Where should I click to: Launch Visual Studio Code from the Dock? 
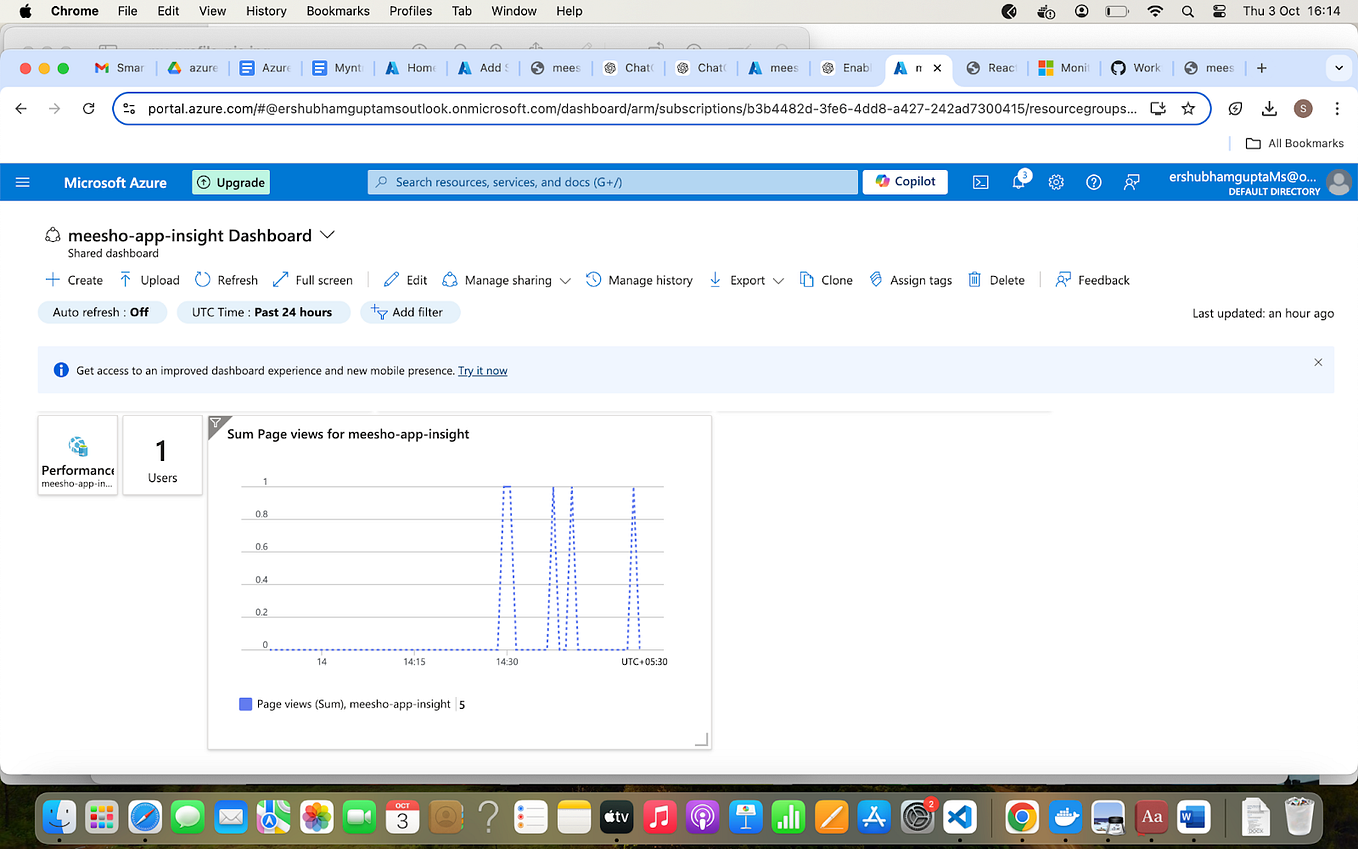[959, 817]
